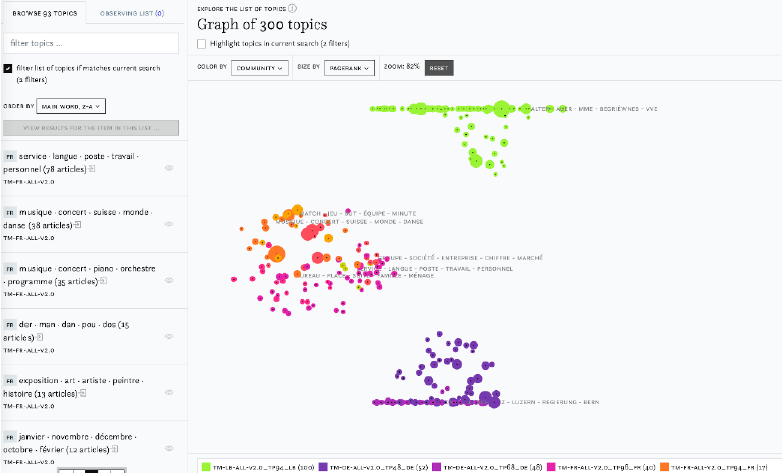This screenshot has width=783, height=473.
Task: Click the eye icon for 'musique · concert · suisse' topic
Action: pos(169,224)
